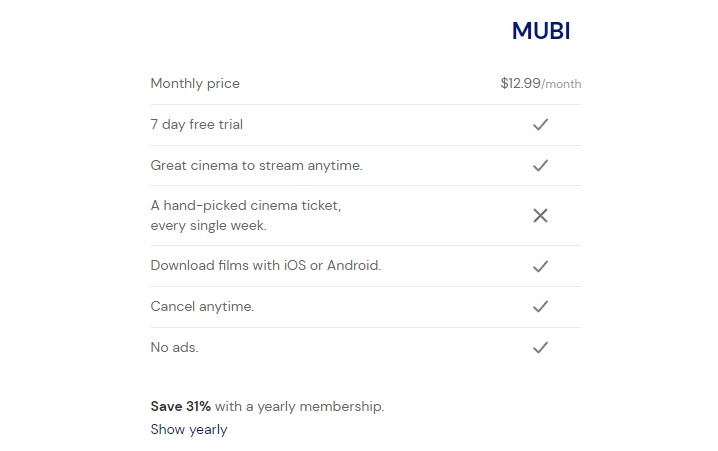This screenshot has width=718, height=451.
Task: Click checkmark for Great cinema to stream
Action: tap(540, 165)
